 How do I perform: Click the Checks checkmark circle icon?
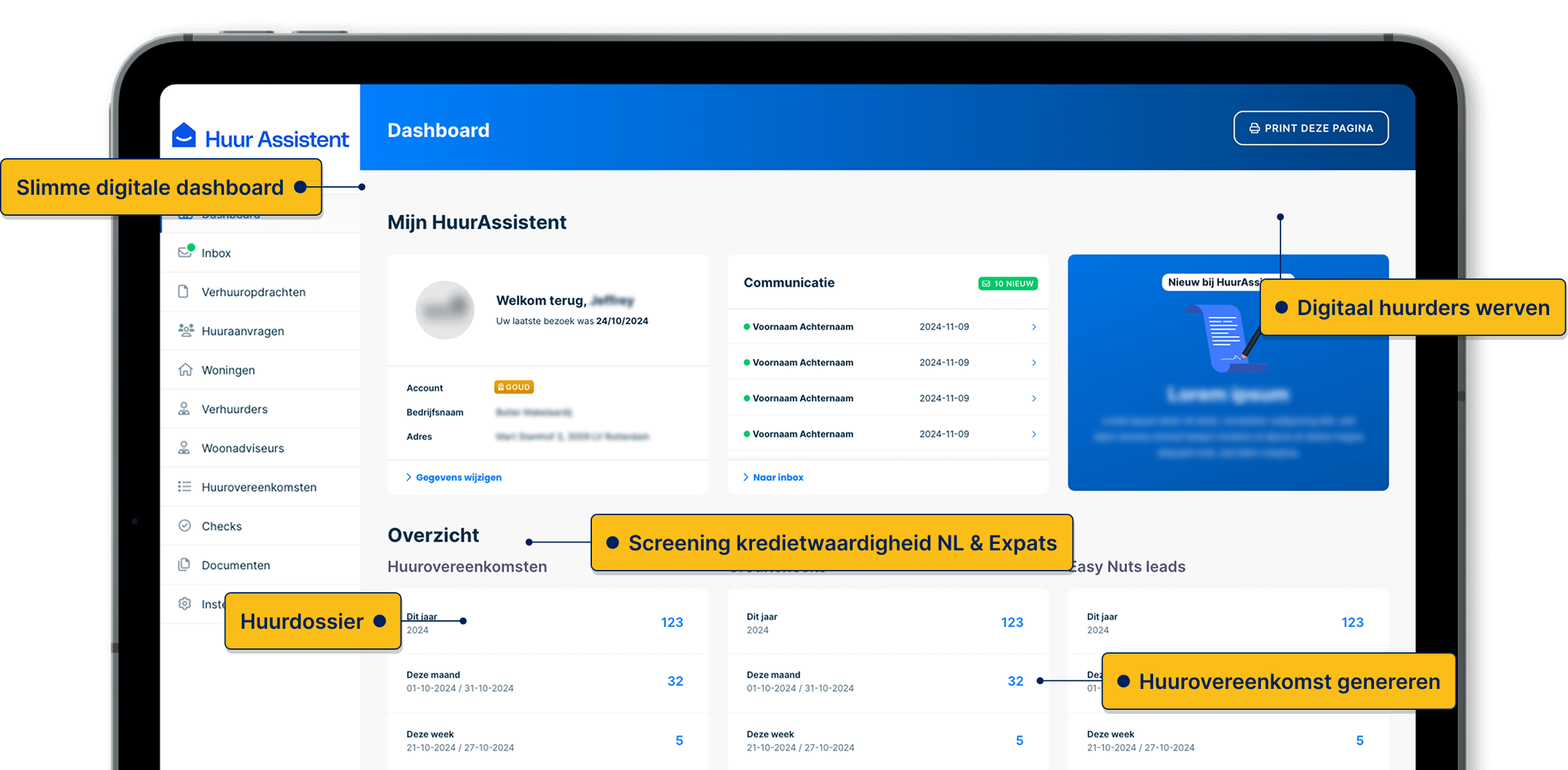[185, 526]
